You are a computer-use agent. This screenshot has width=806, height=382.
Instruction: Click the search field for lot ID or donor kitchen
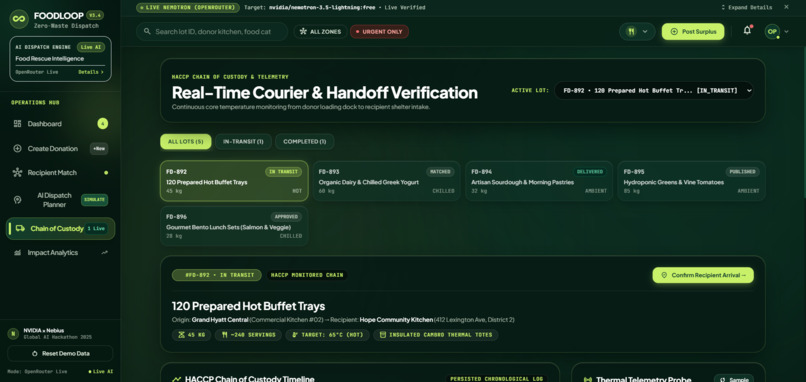[212, 31]
